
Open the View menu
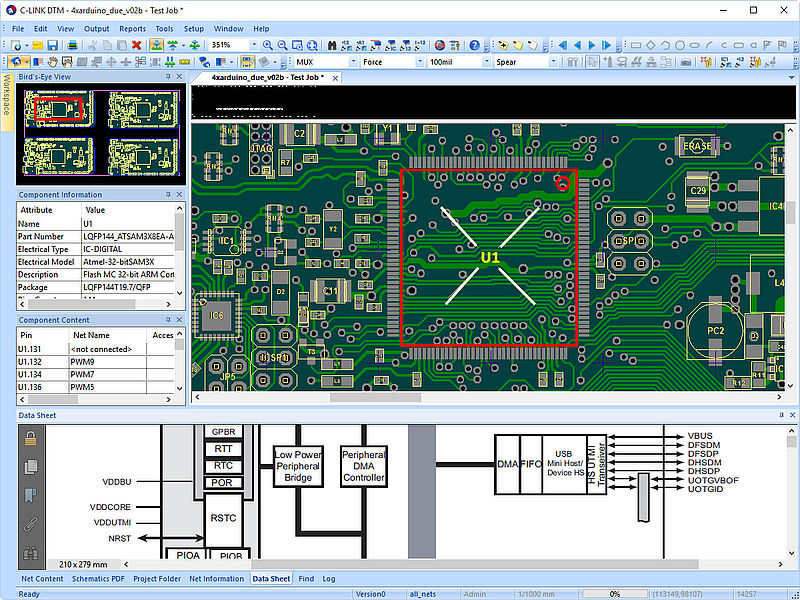pos(65,29)
